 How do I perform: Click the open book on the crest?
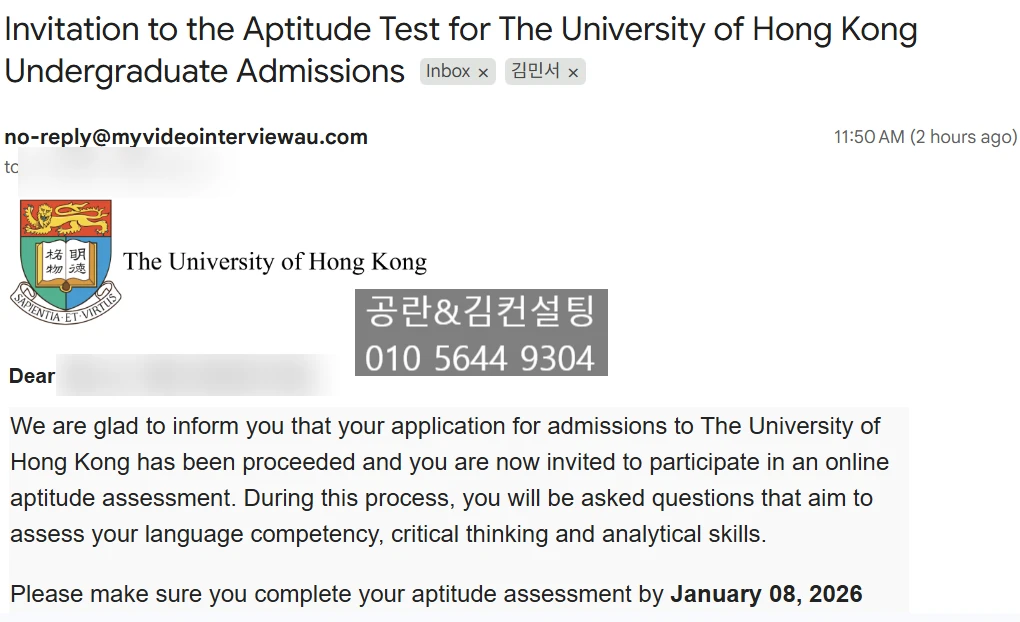(66, 262)
